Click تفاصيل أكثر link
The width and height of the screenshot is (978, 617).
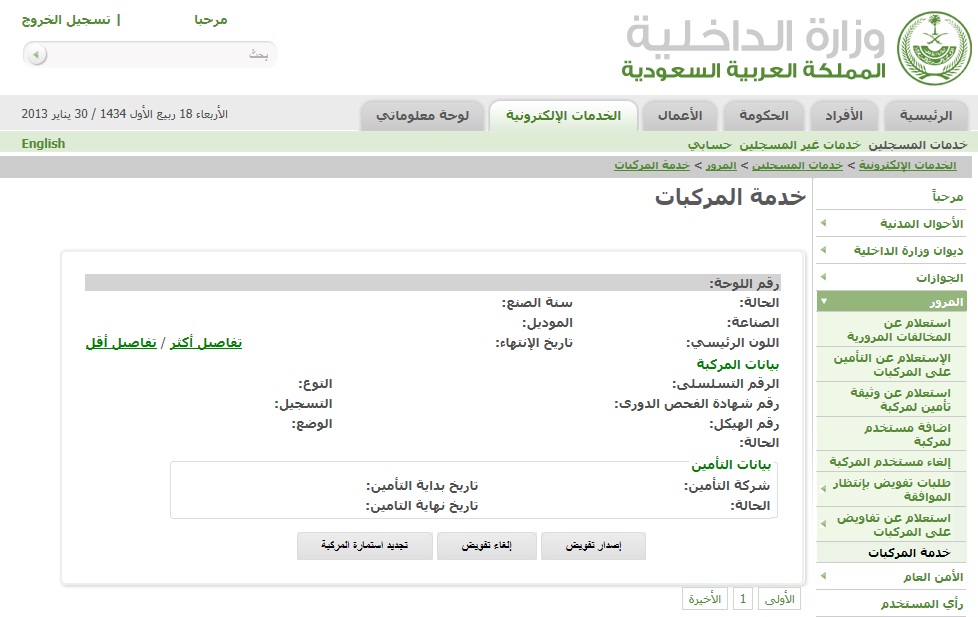coord(206,343)
